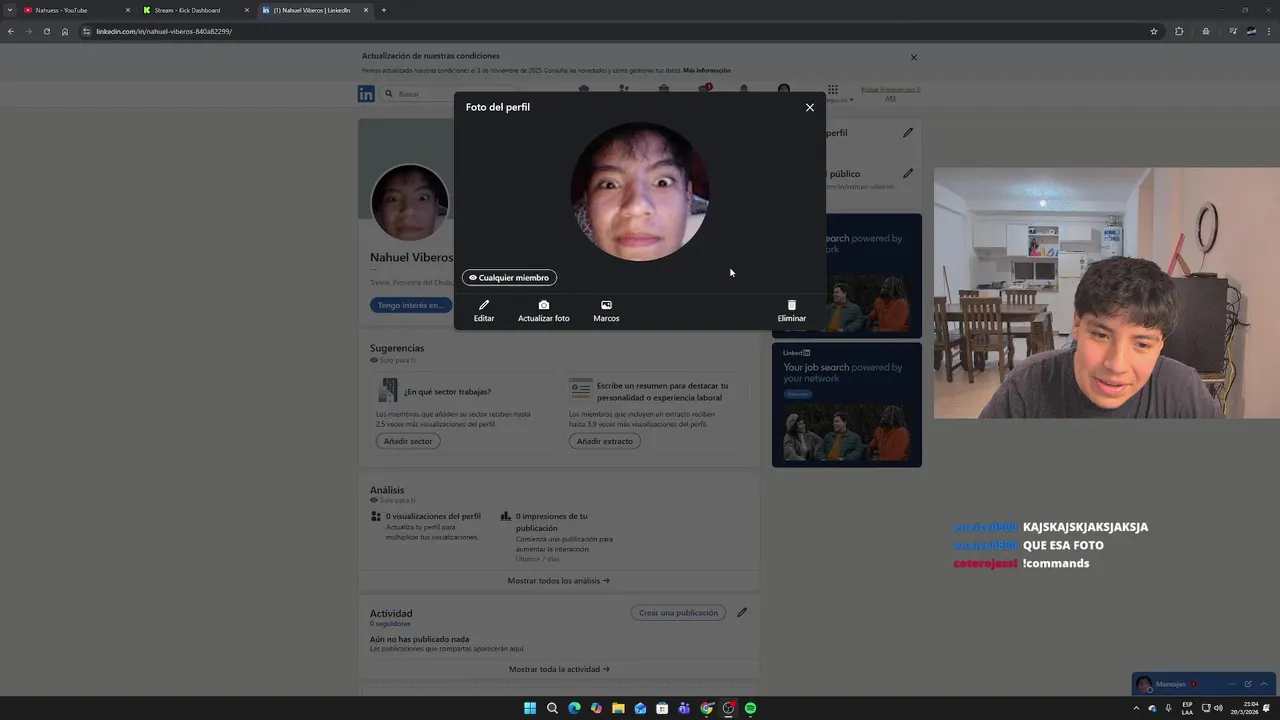Viewport: 1280px width, 720px height.
Task: Click the 0 seguidores link
Action: pos(390,624)
